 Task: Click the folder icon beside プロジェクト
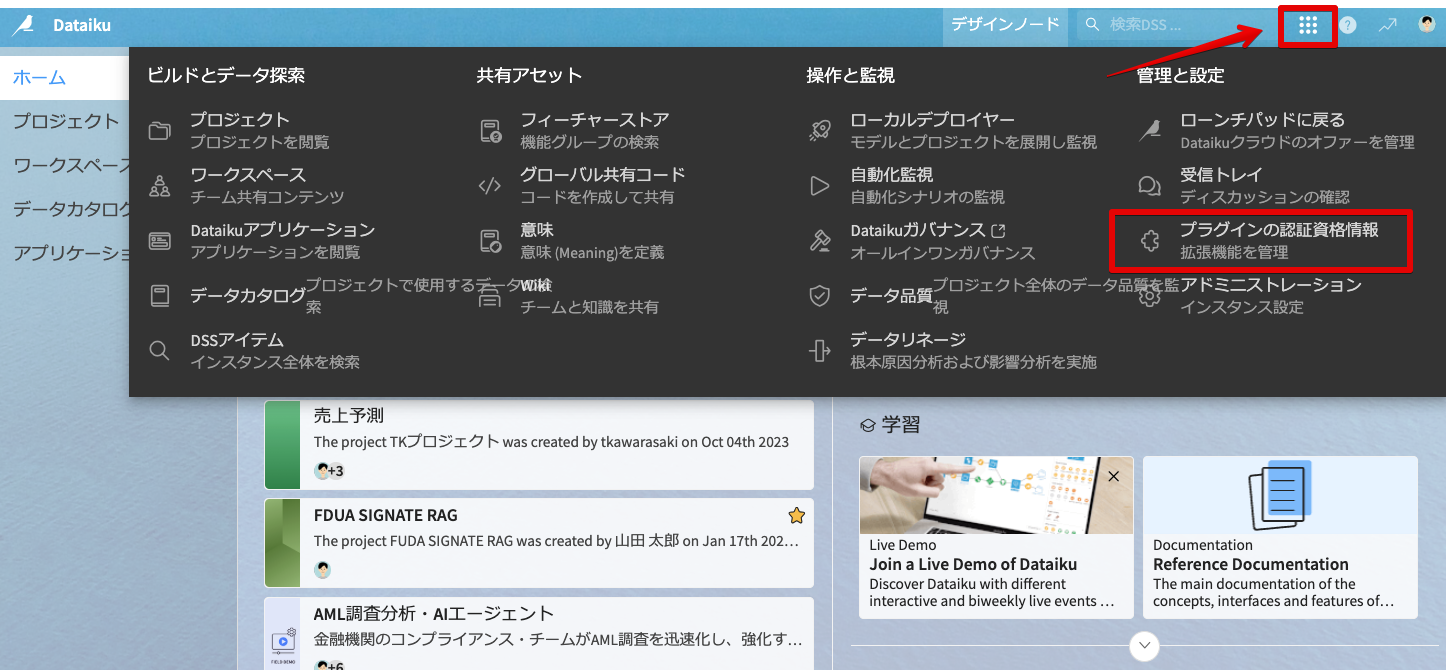159,130
